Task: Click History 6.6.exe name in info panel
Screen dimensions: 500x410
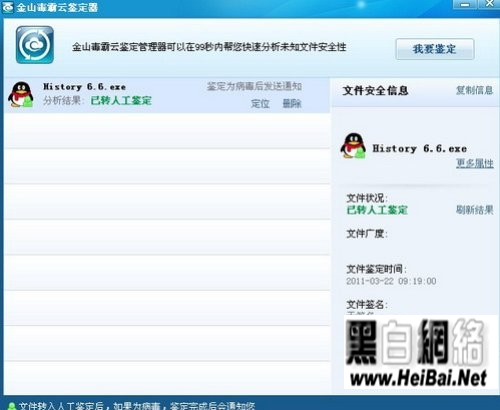Action: [x=419, y=148]
